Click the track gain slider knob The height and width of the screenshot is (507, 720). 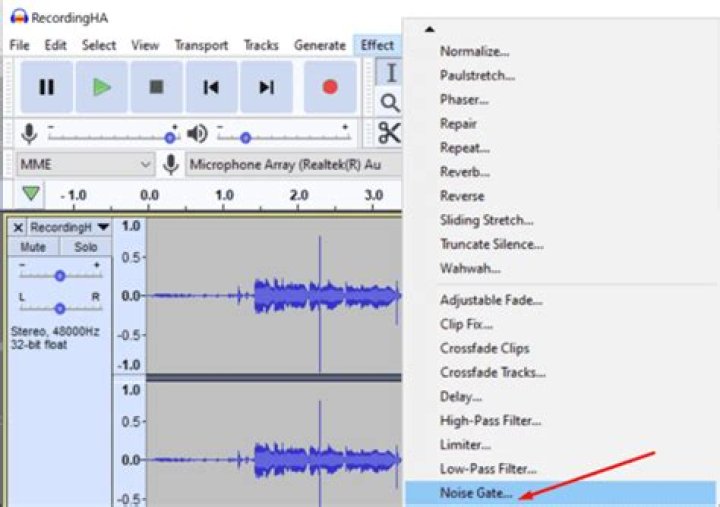click(x=60, y=275)
